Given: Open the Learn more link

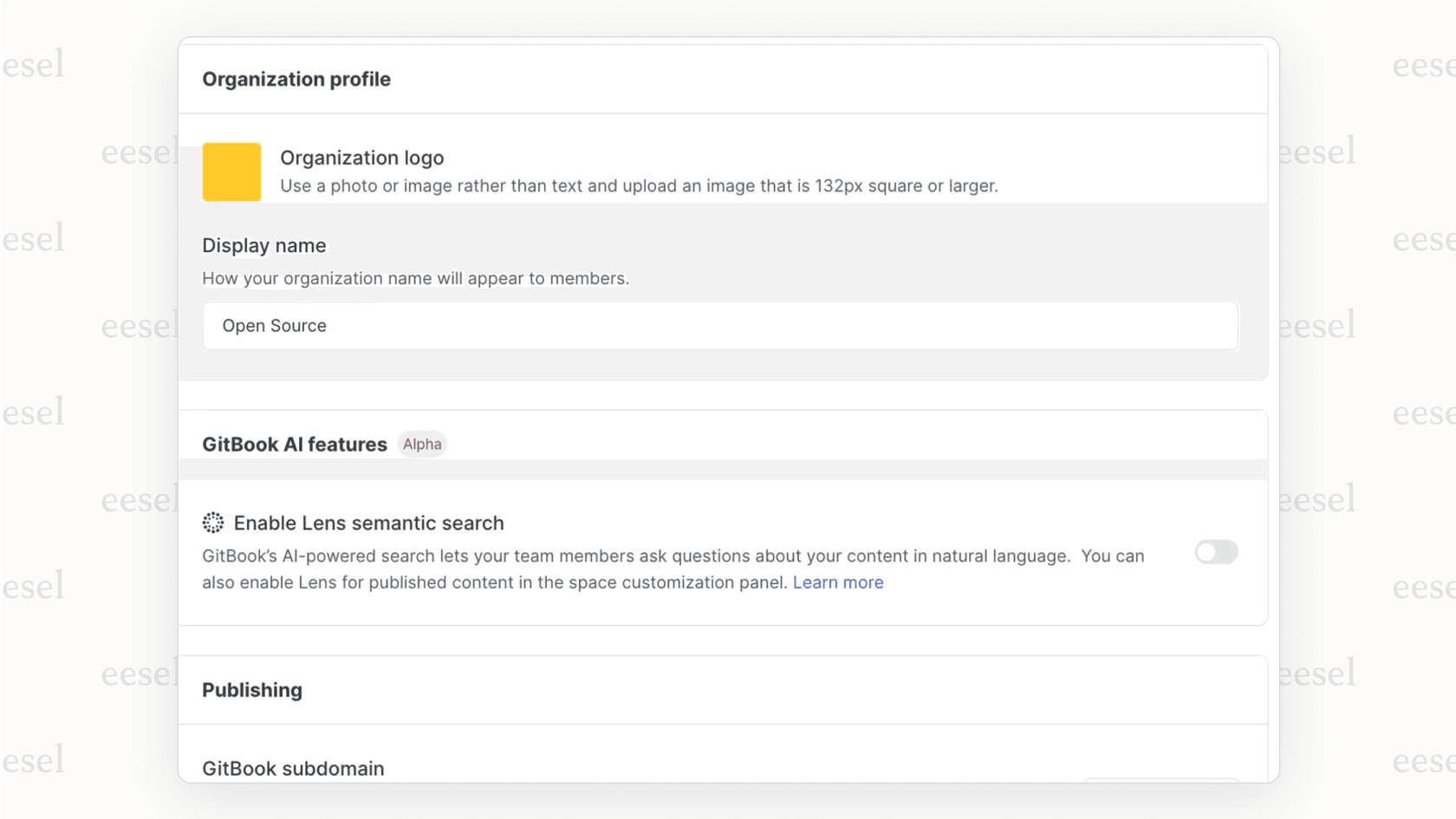Looking at the screenshot, I should [x=837, y=582].
